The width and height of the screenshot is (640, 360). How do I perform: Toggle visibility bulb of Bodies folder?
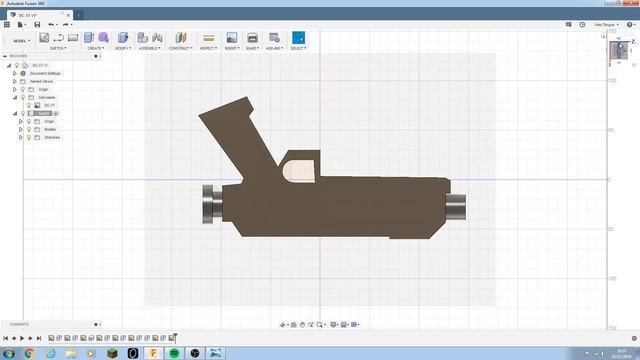tap(29, 129)
